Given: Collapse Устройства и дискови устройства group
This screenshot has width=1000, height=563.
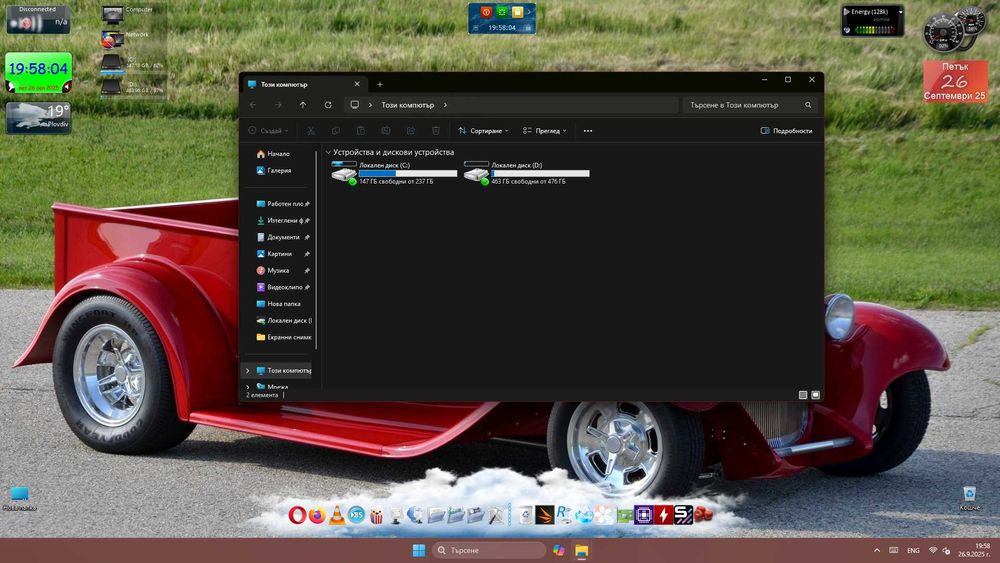Looking at the screenshot, I should [328, 153].
